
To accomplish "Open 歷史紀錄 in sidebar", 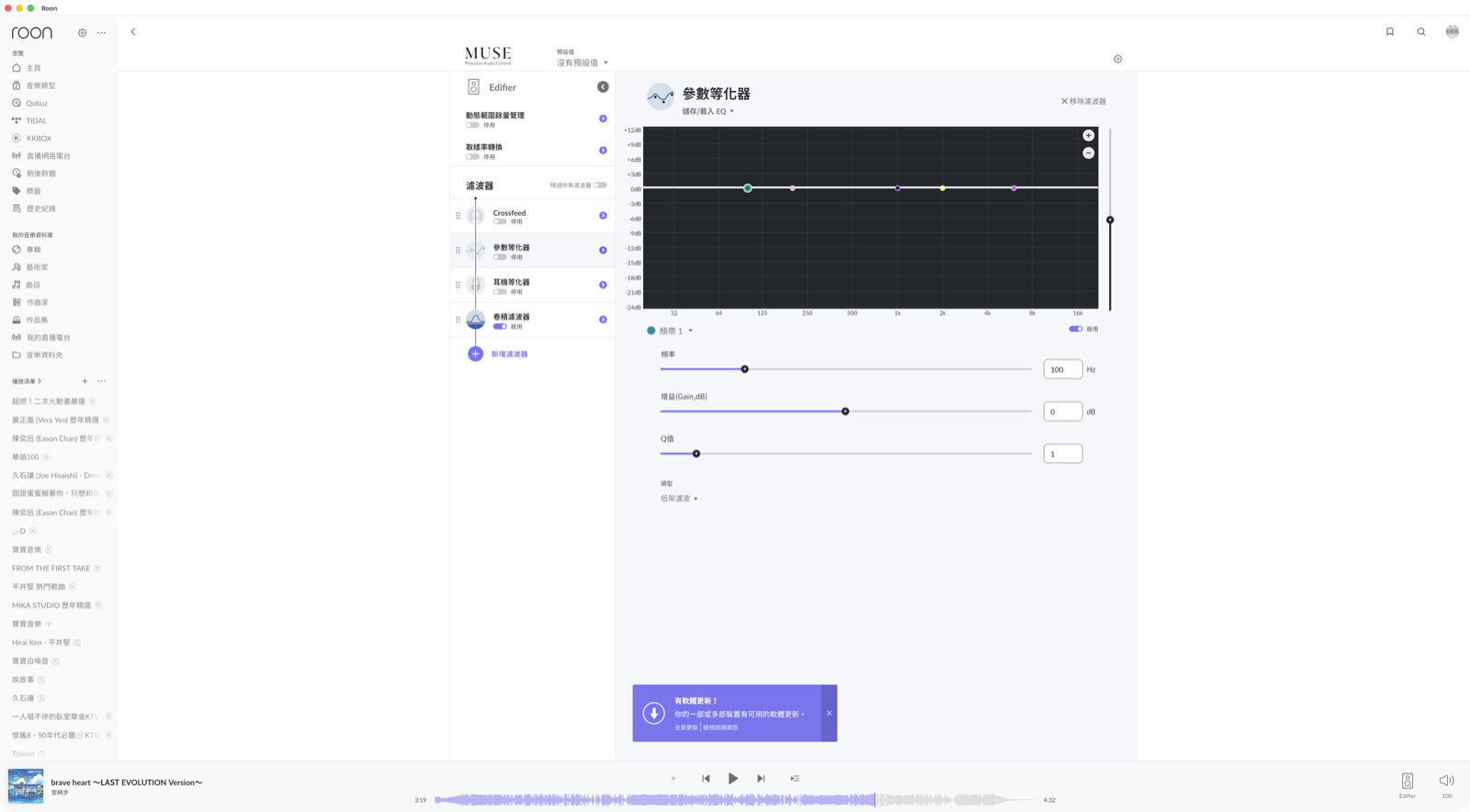I will pos(40,209).
